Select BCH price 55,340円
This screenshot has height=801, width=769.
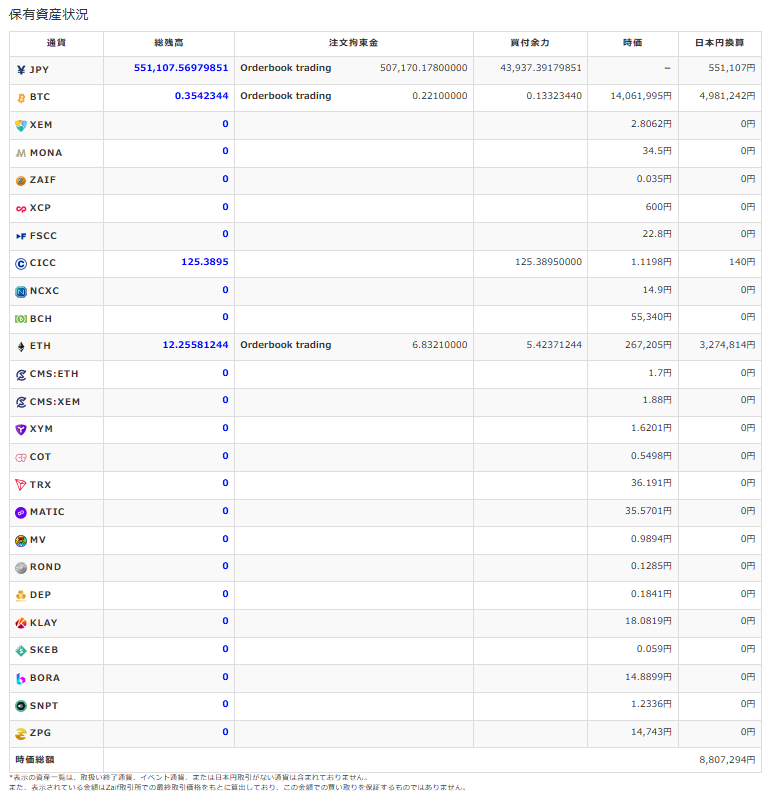(651, 317)
